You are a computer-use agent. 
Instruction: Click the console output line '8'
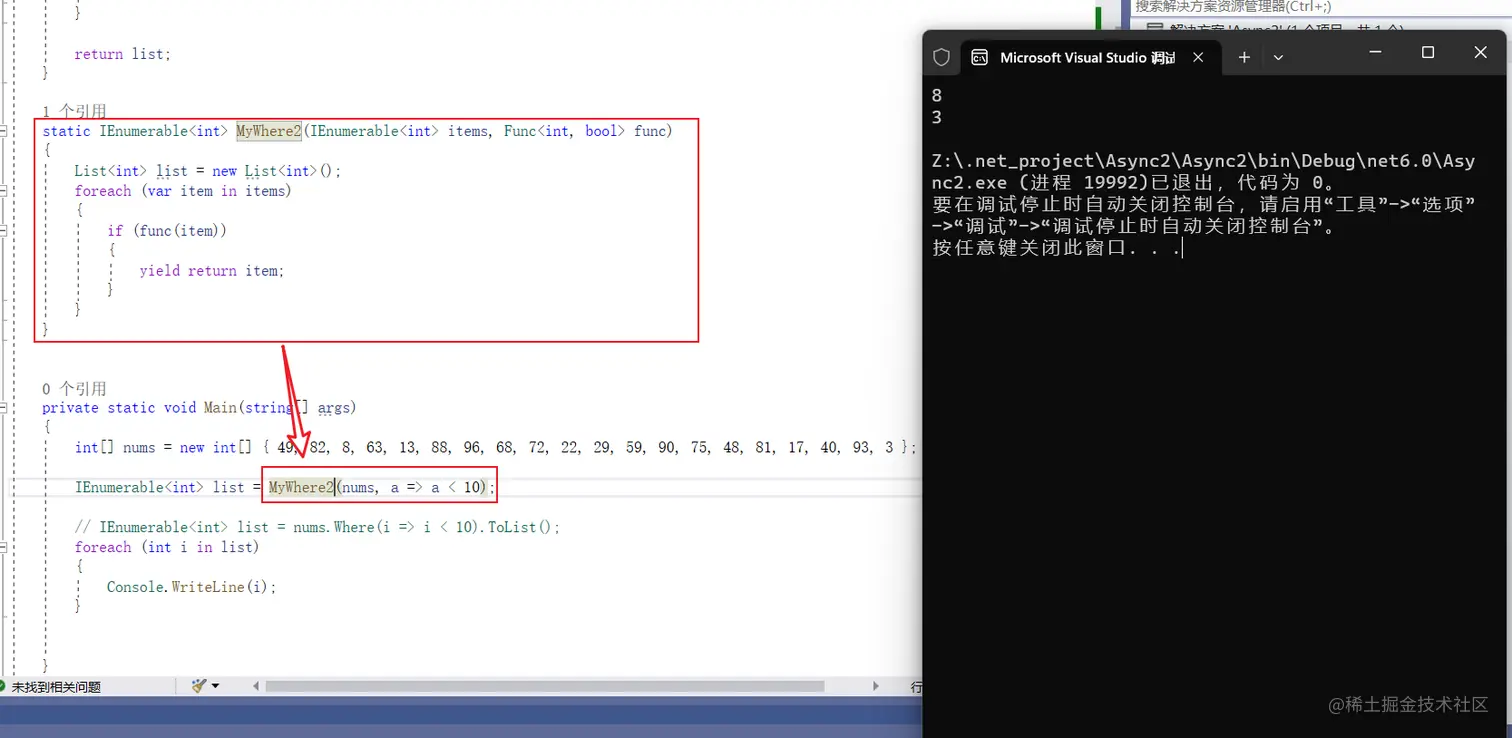tap(937, 96)
